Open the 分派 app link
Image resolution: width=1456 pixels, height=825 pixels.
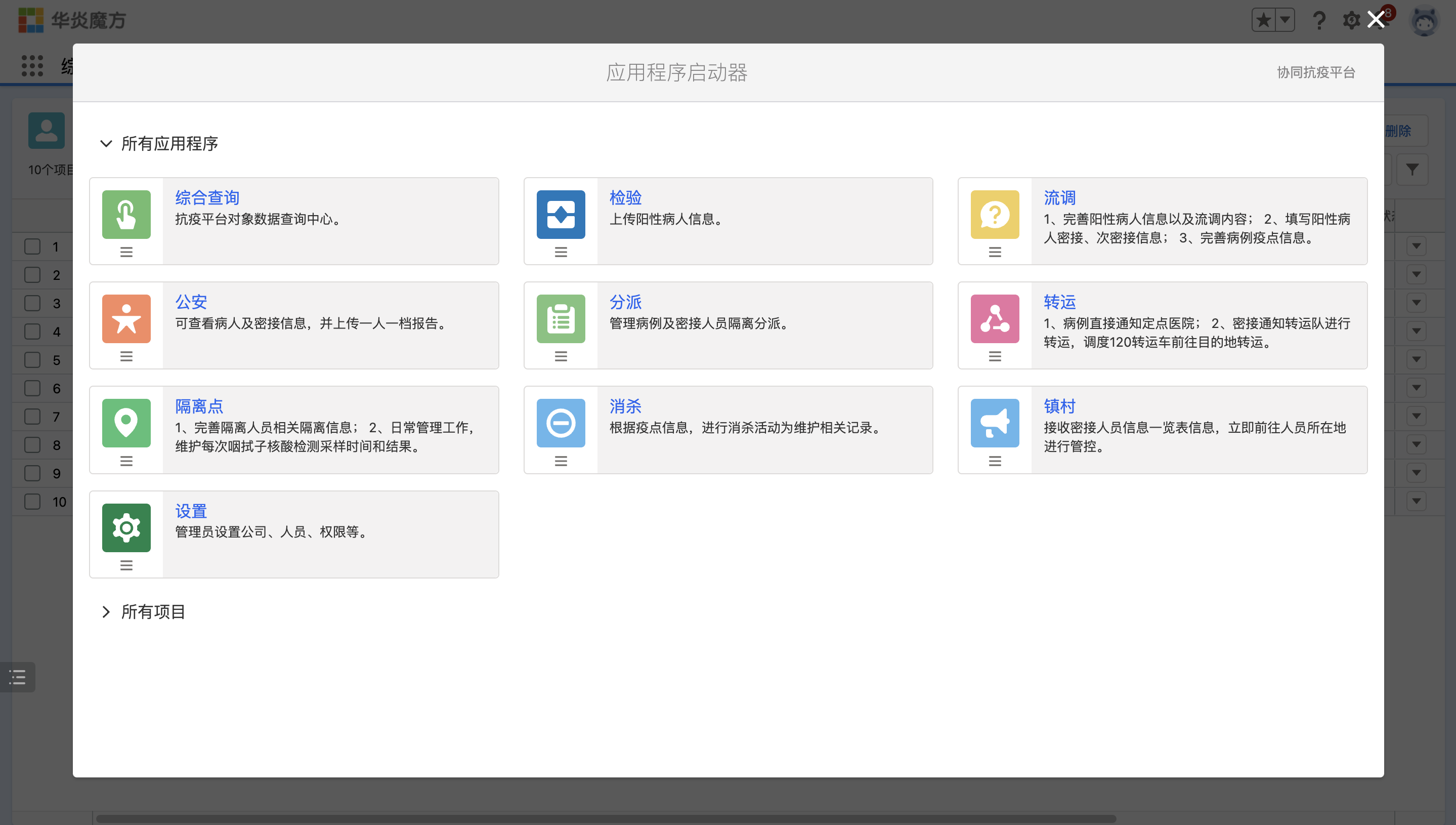pyautogui.click(x=625, y=302)
